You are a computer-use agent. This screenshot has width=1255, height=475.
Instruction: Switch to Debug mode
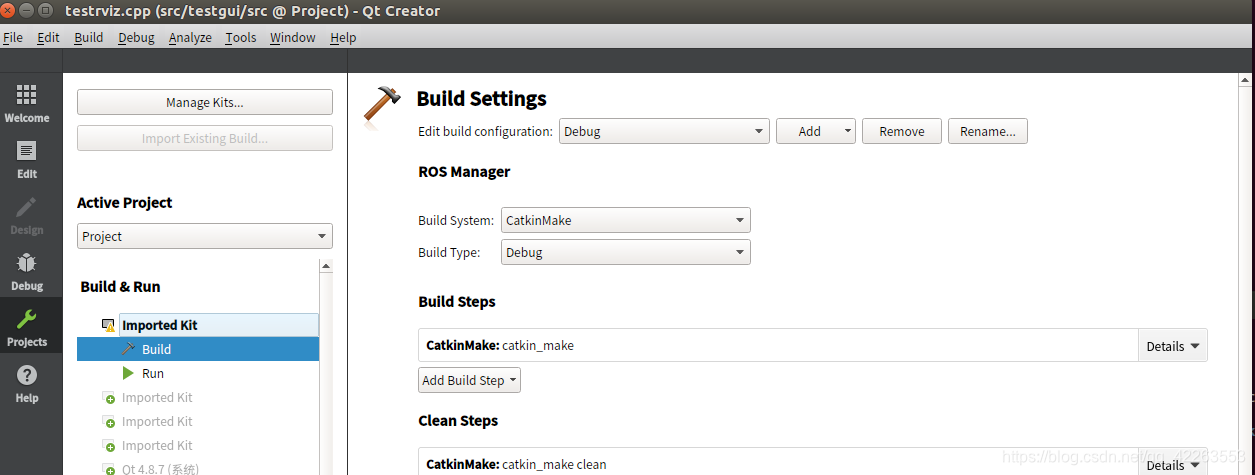click(27, 272)
